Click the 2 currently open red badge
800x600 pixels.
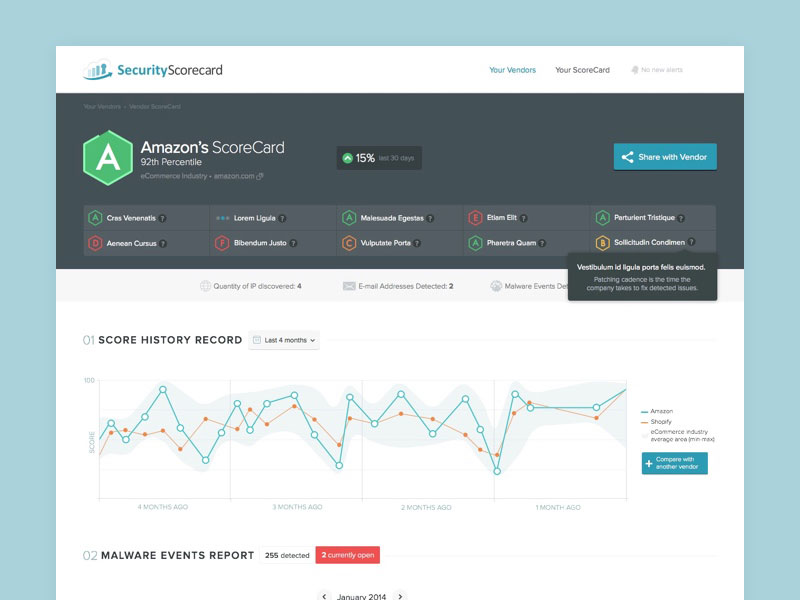pos(347,555)
